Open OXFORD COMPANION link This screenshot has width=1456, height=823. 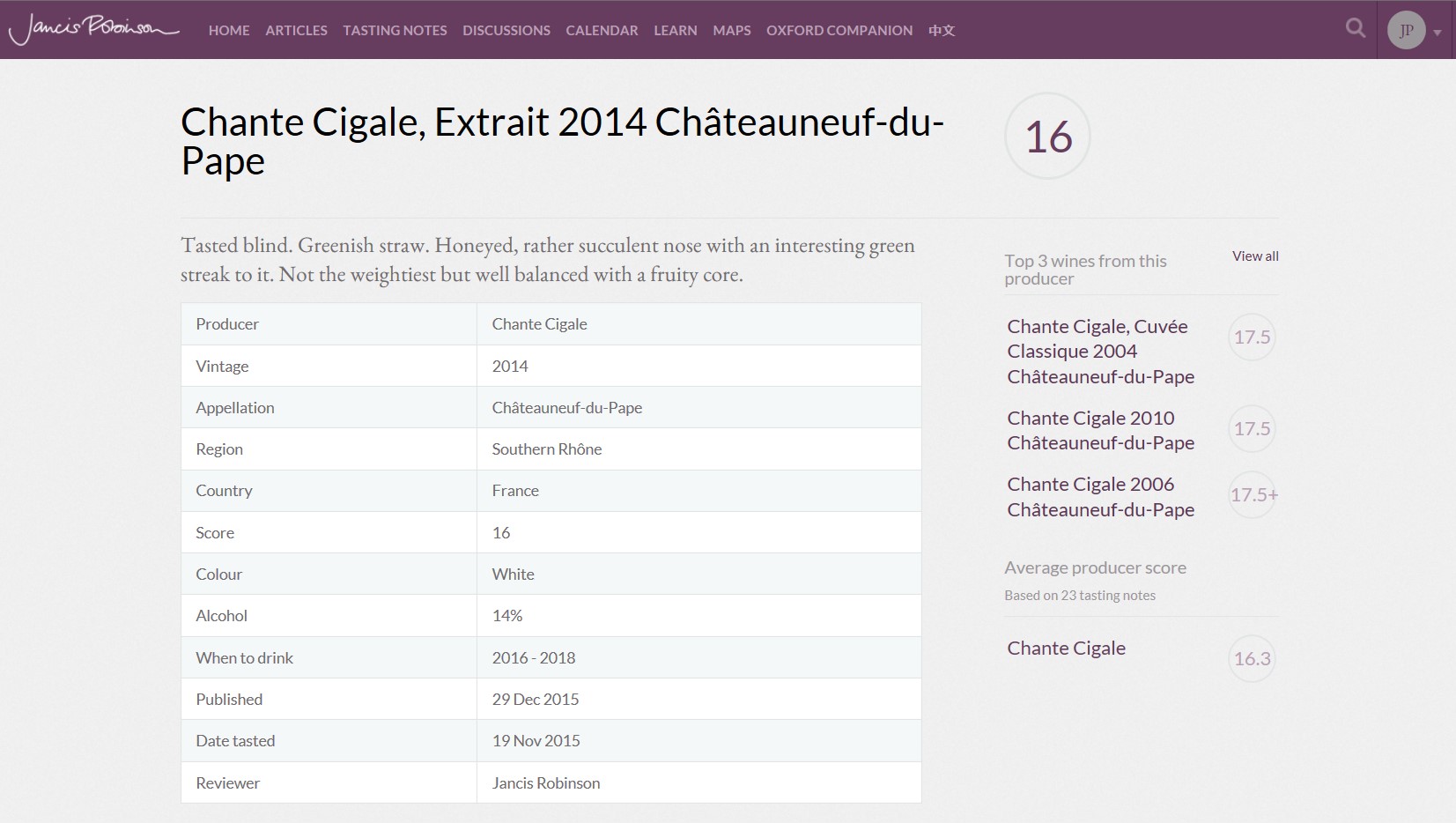pyautogui.click(x=839, y=30)
